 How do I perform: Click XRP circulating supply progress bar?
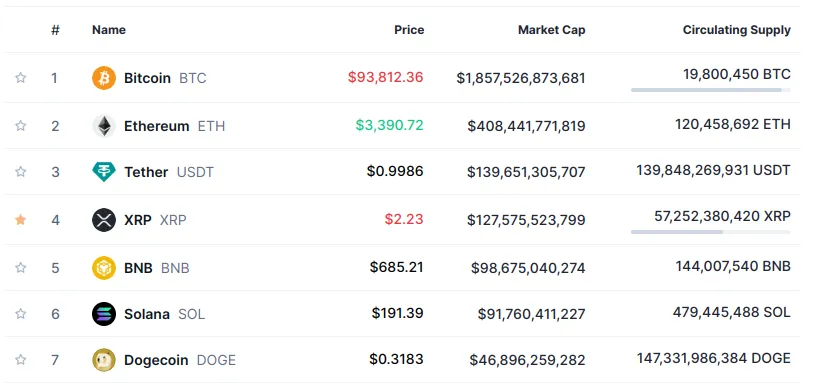(x=711, y=232)
